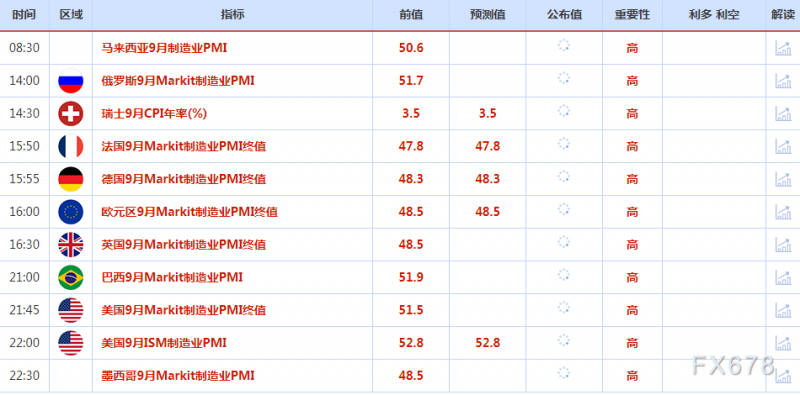Click loading spinner in 马来西亚 PMI row
800x395 pixels.
[563, 45]
